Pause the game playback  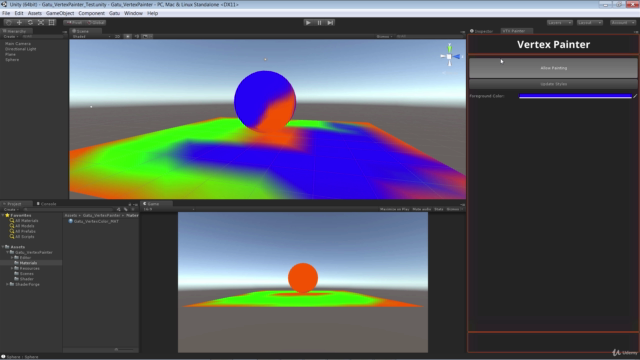click(319, 22)
